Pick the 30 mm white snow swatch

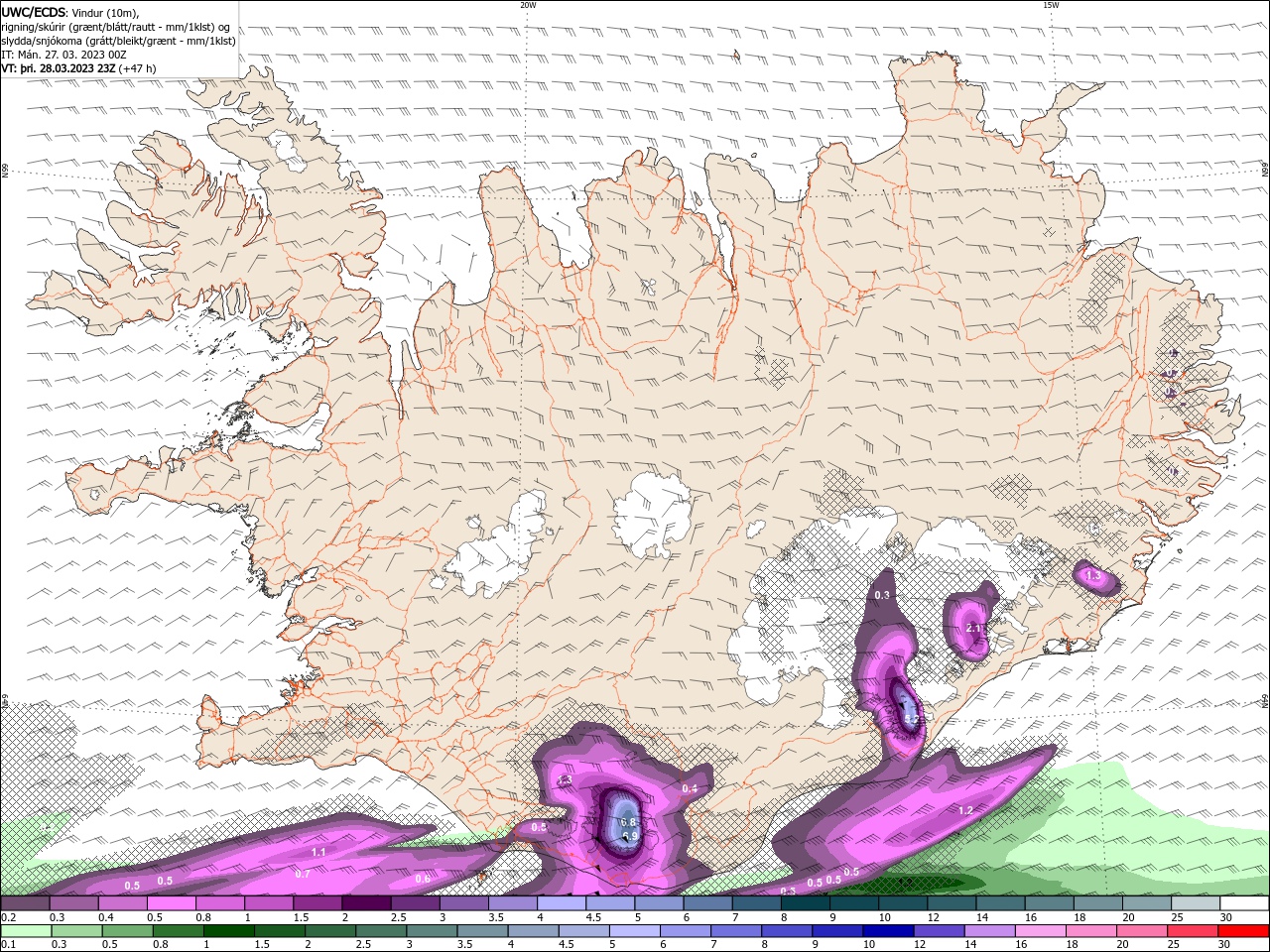pos(1243,903)
